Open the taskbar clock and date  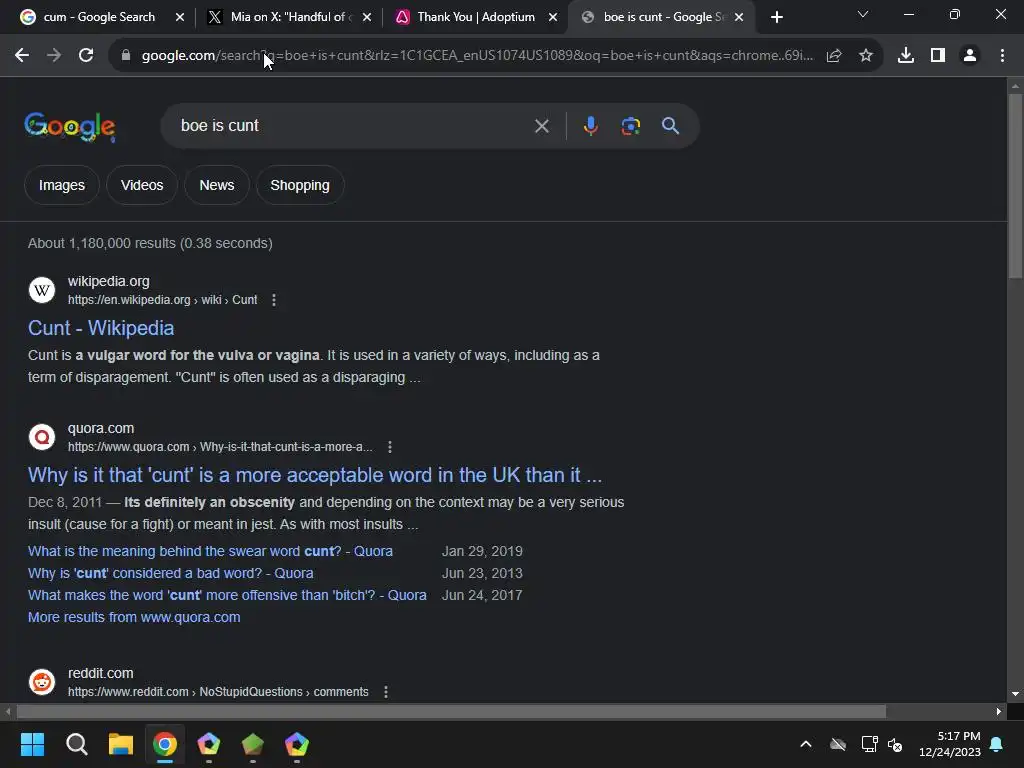[950, 744]
